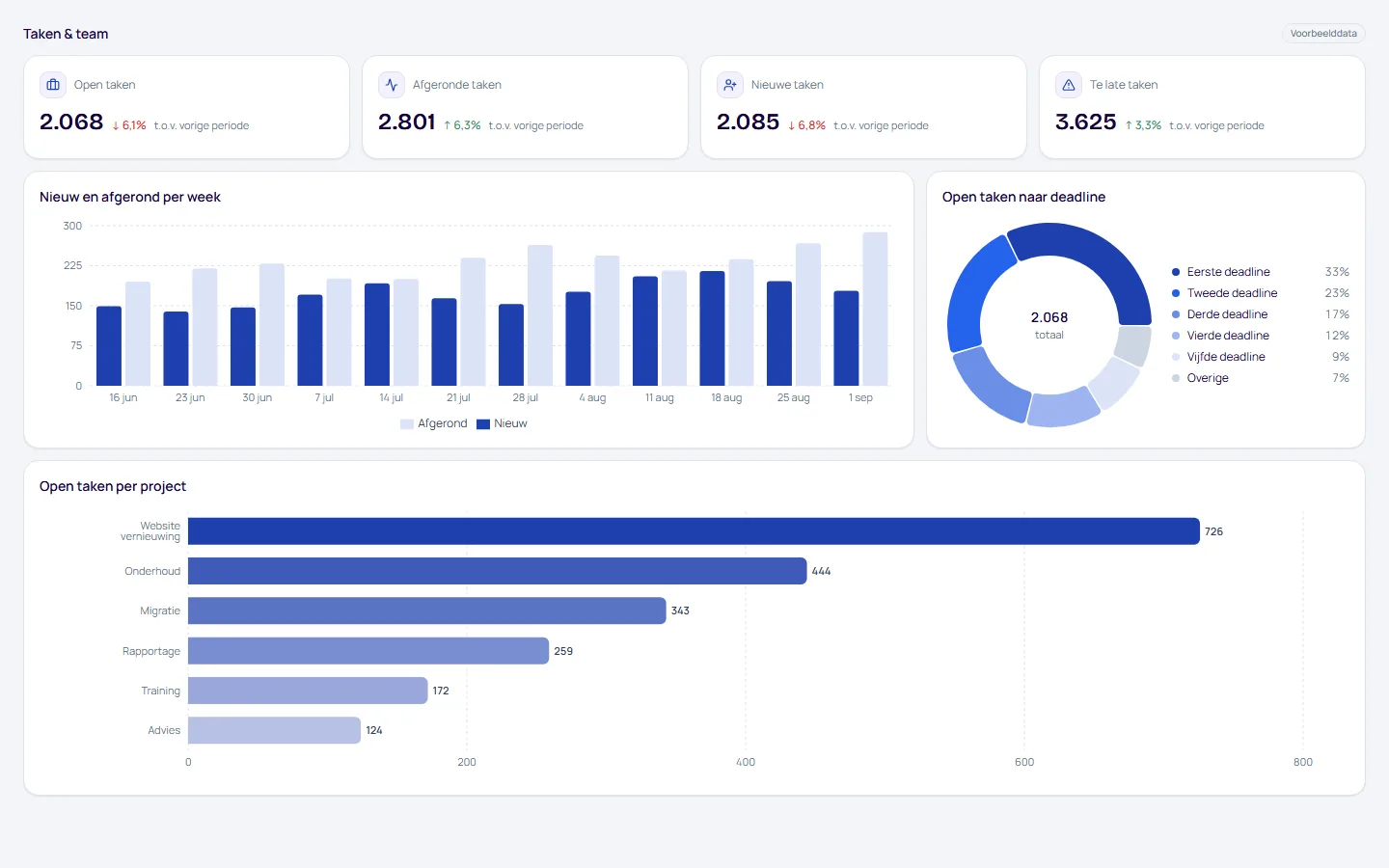Screen dimensions: 1389x868
Task: Click the 33% percentage for Eerste deadline
Action: click(x=1337, y=272)
